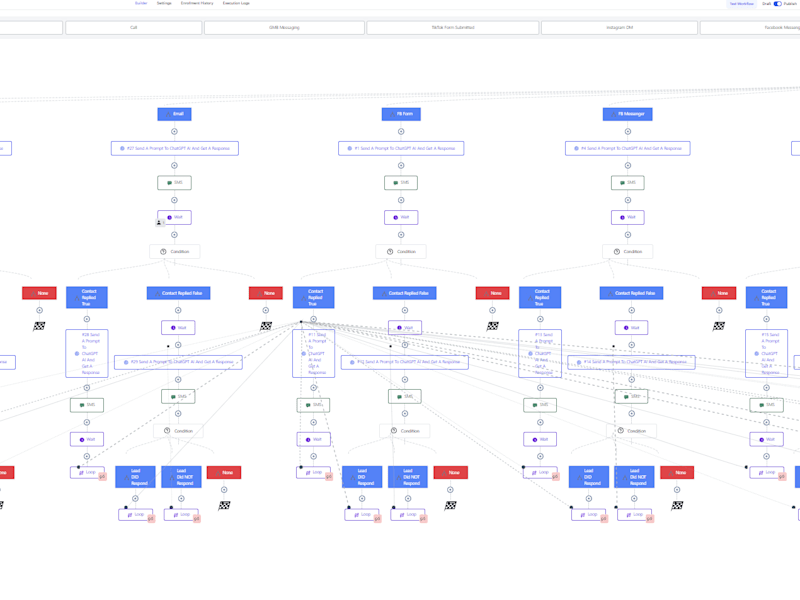Select the TikTok Form Submitted trigger
800x600 pixels.
[453, 28]
